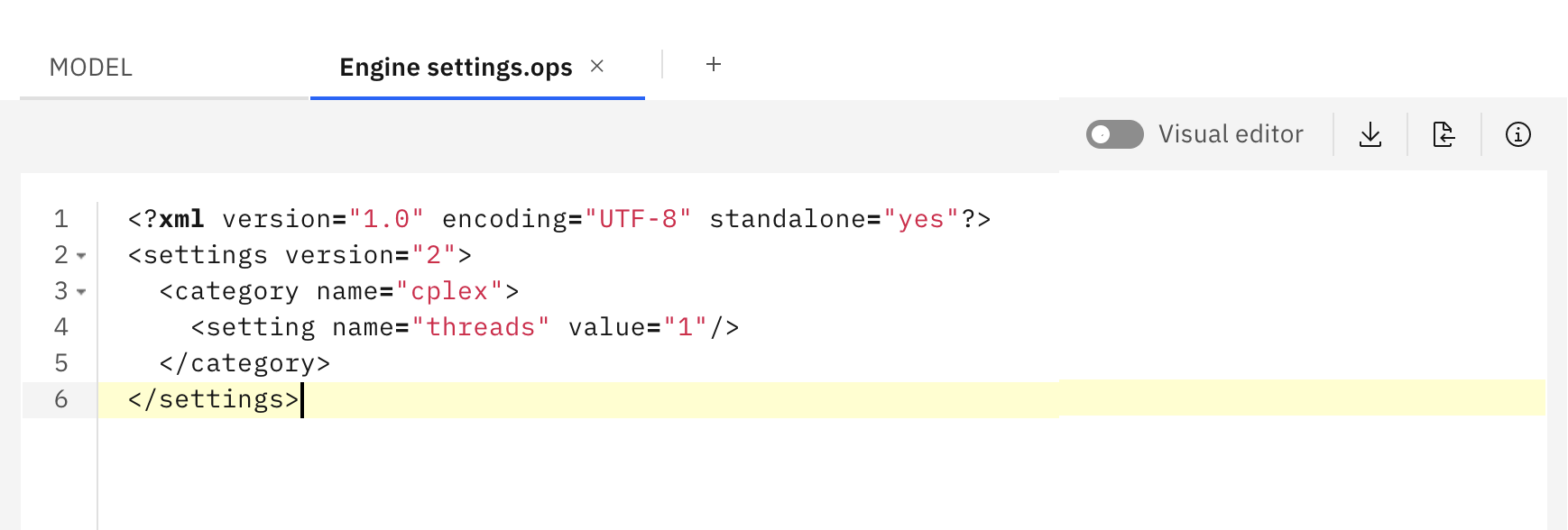Click the settings version "2" value
The width and height of the screenshot is (1568, 530).
coord(434,255)
